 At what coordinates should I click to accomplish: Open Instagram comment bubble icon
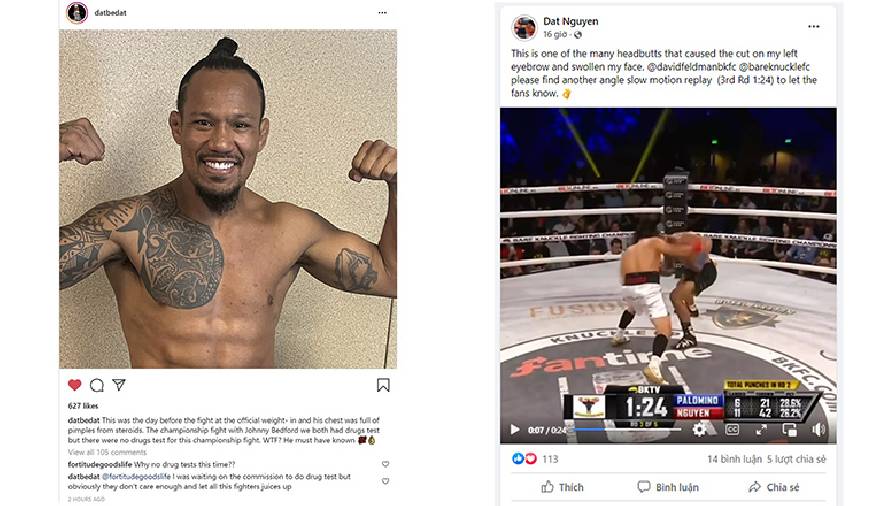pyautogui.click(x=97, y=385)
